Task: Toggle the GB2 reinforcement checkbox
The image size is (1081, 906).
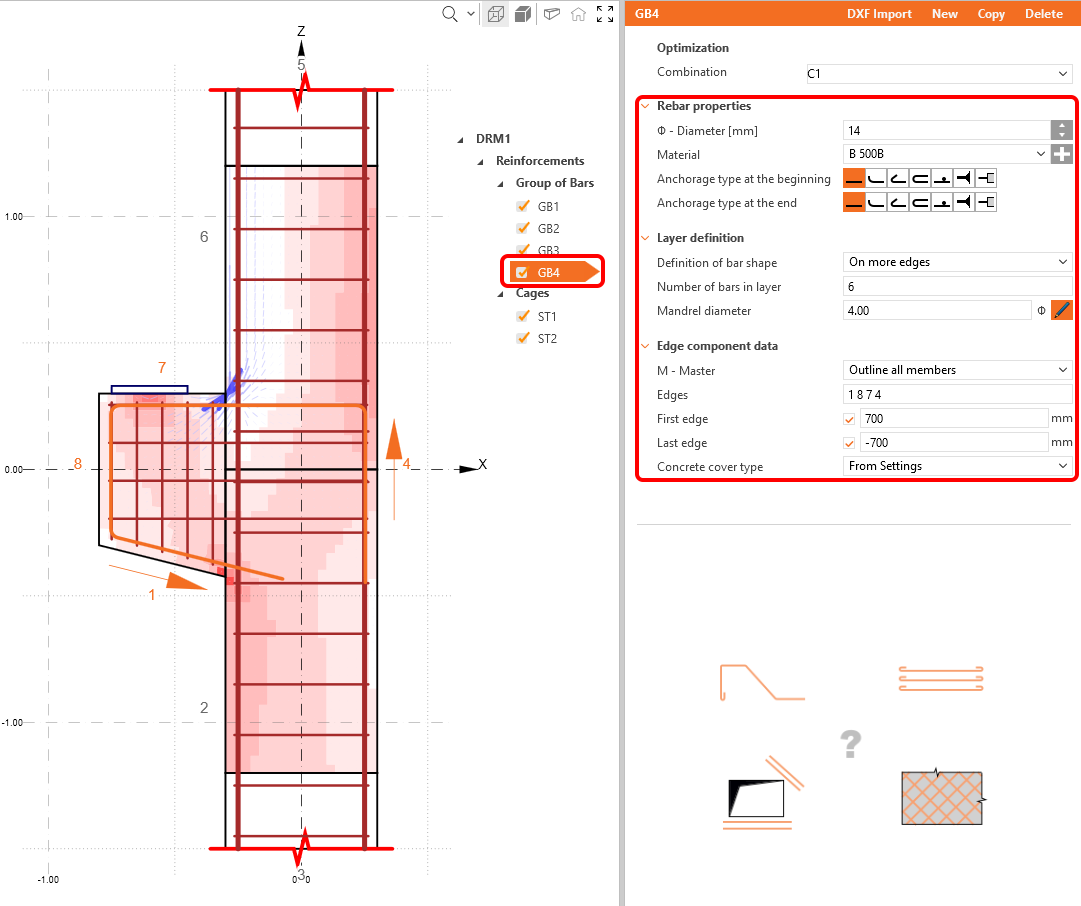Action: 521,228
